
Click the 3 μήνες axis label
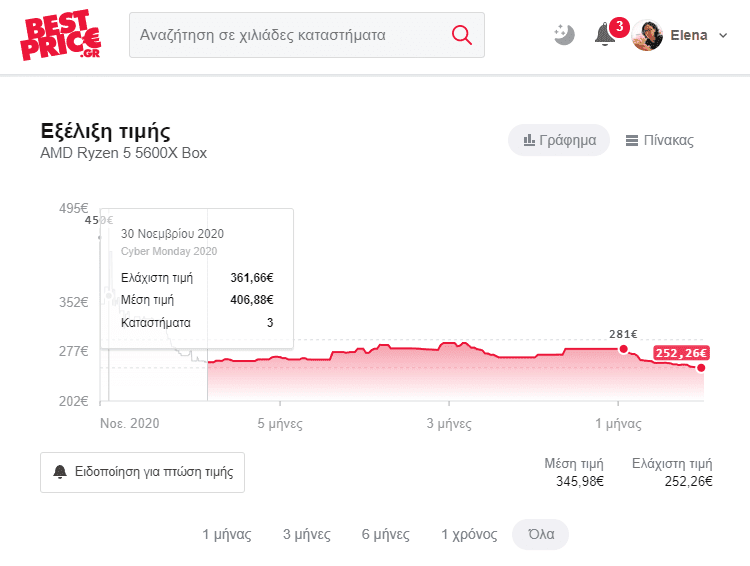point(449,423)
